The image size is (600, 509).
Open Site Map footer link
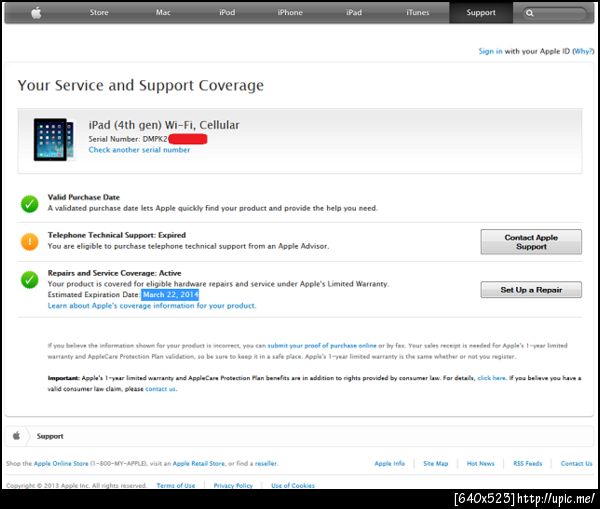[x=435, y=463]
